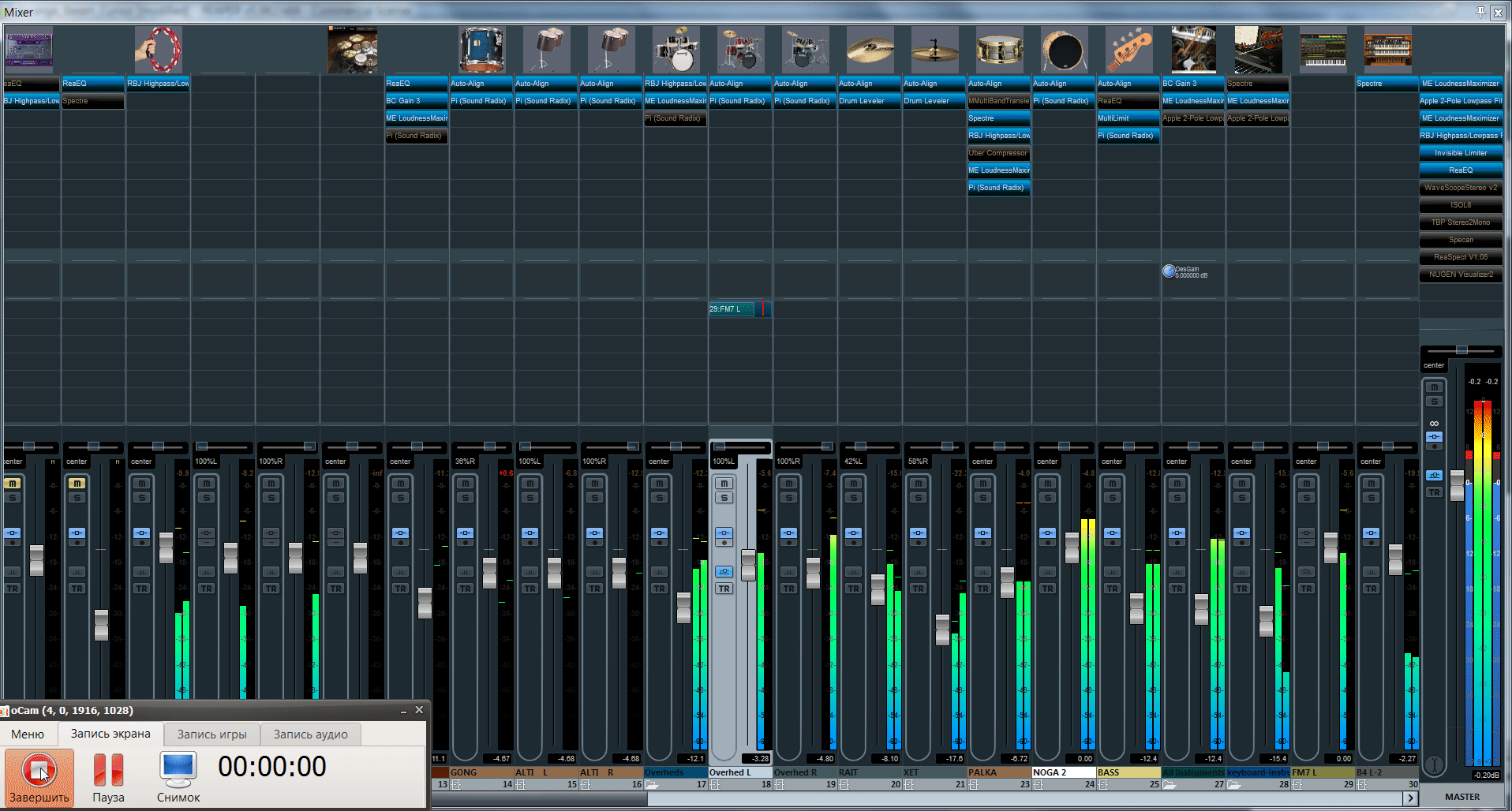The width and height of the screenshot is (1512, 811).
Task: Click the purple synth rack track icon
Action: coord(28,49)
